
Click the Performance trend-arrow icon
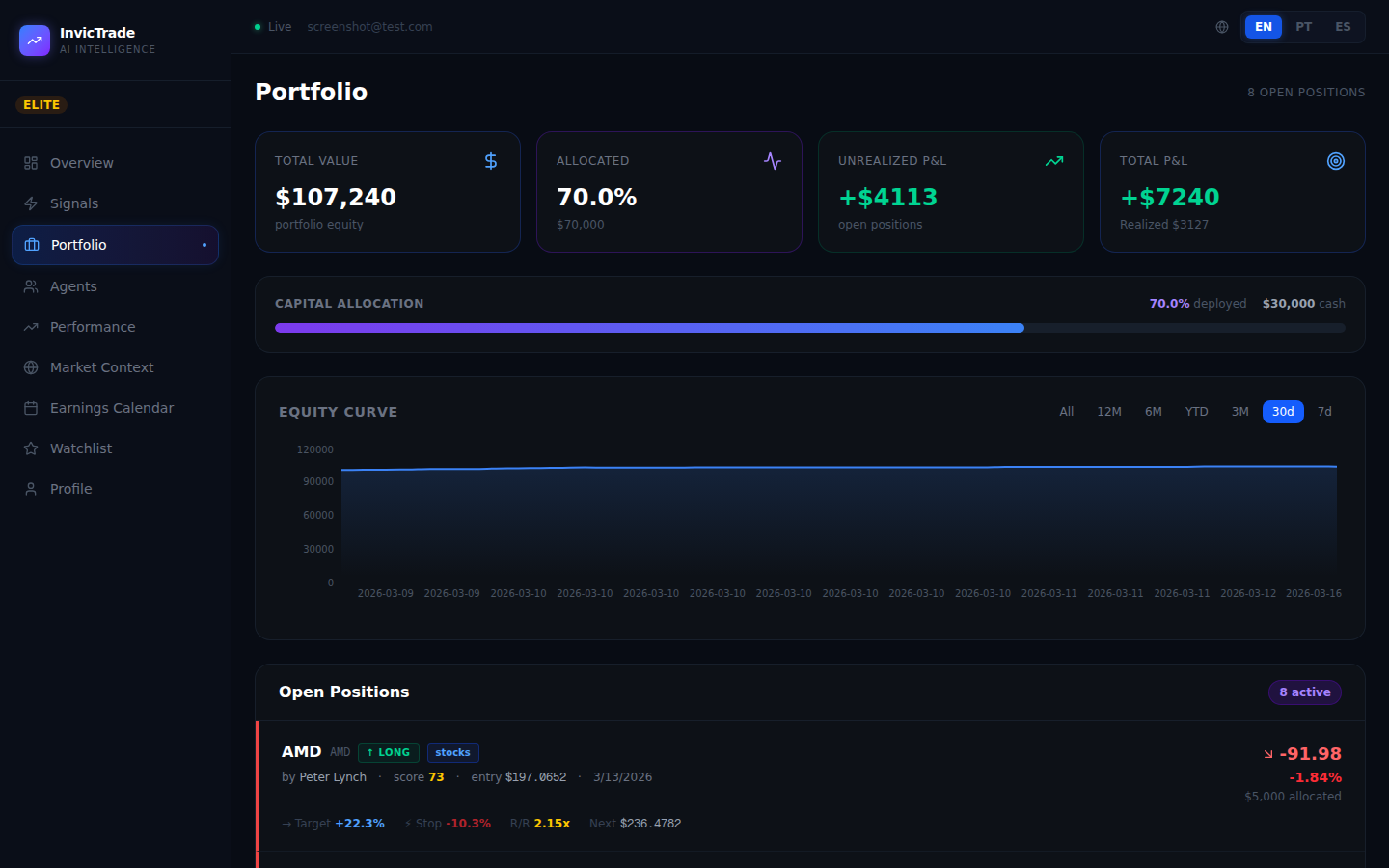[30, 326]
